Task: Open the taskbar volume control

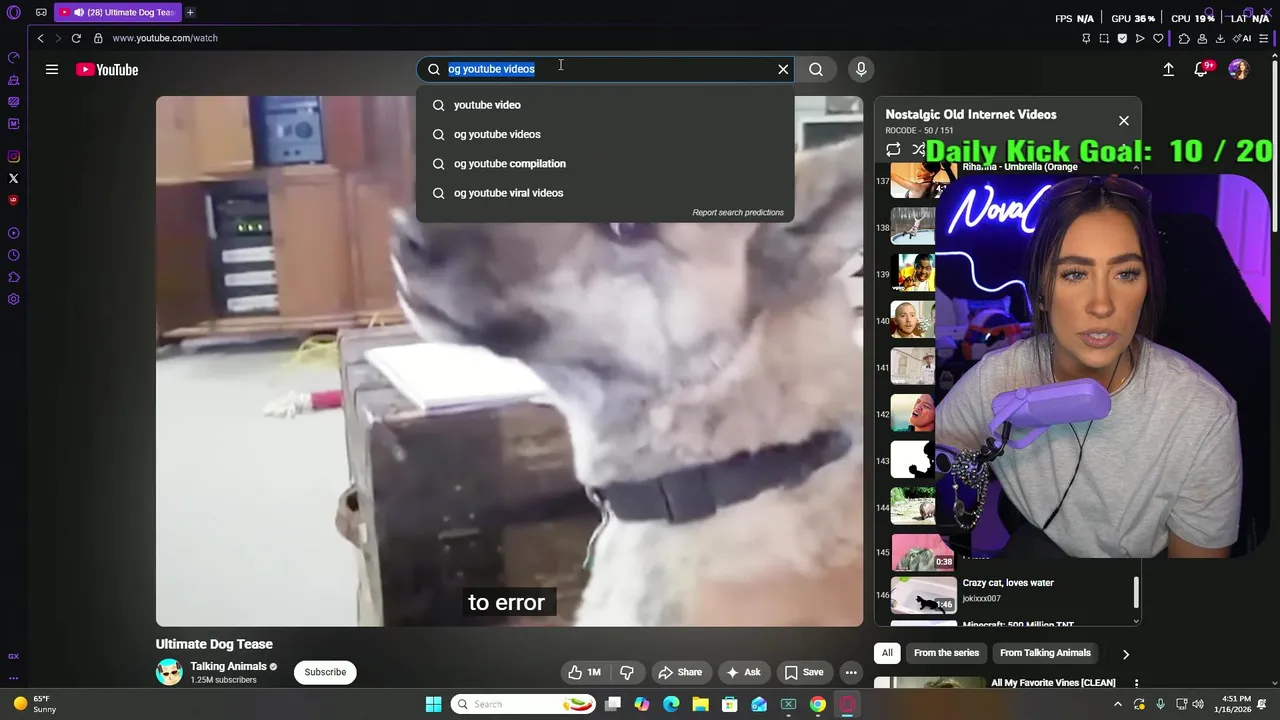Action: [x=1198, y=704]
